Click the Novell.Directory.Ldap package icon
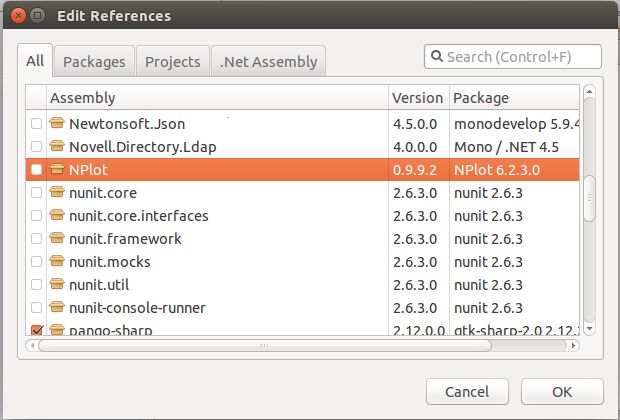Screen dimensions: 620x420 click(x=58, y=147)
